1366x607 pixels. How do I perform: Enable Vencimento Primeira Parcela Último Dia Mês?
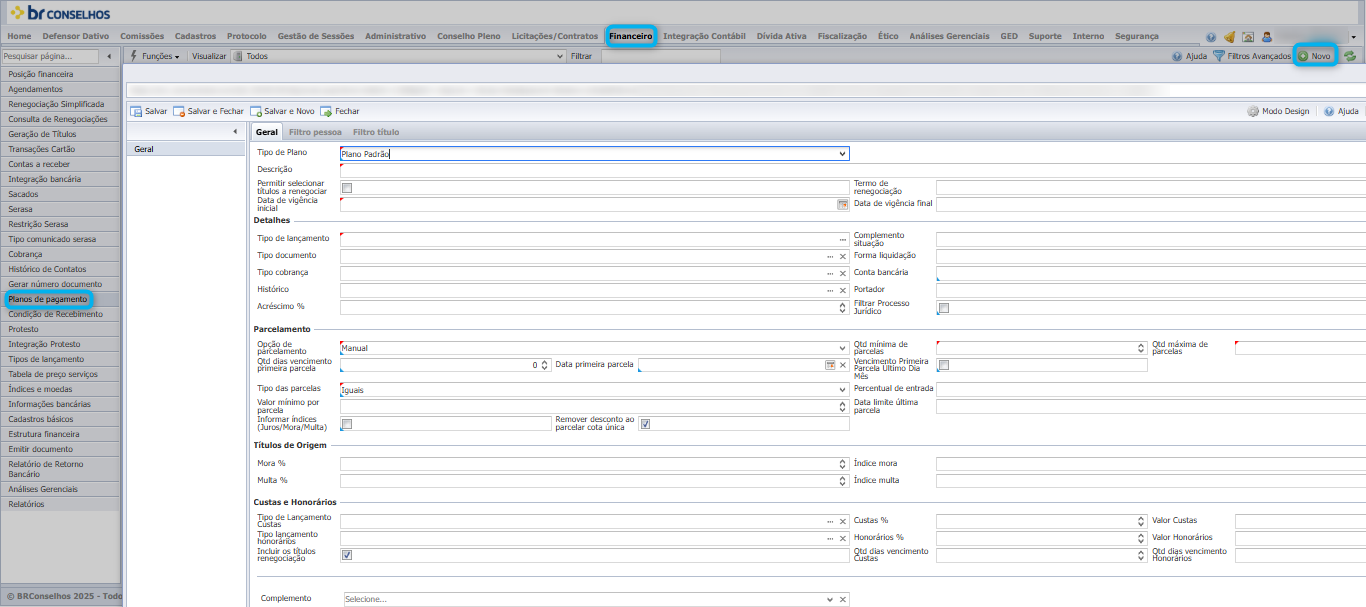pyautogui.click(x=943, y=365)
